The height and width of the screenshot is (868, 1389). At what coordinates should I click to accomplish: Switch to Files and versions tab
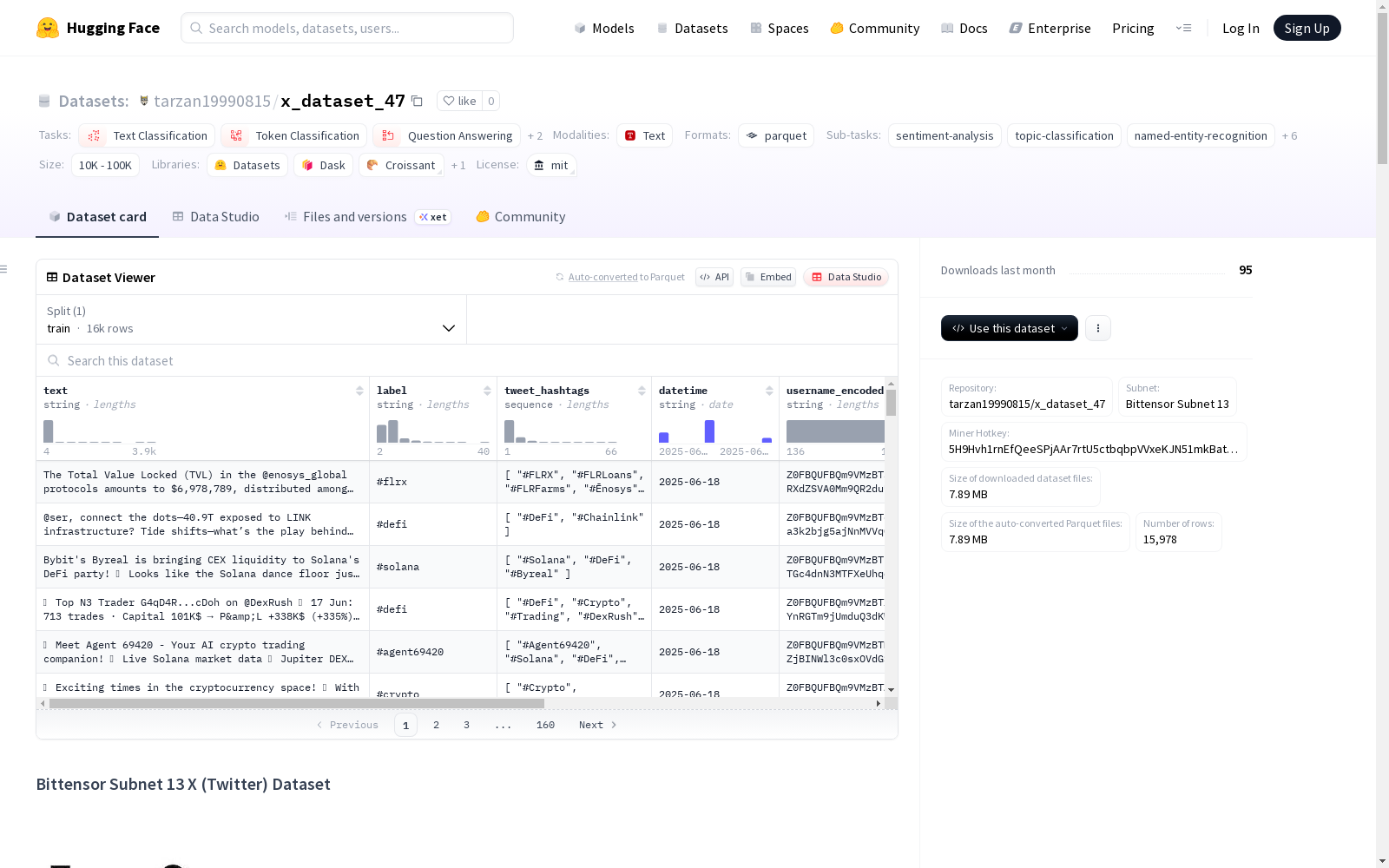click(x=366, y=217)
